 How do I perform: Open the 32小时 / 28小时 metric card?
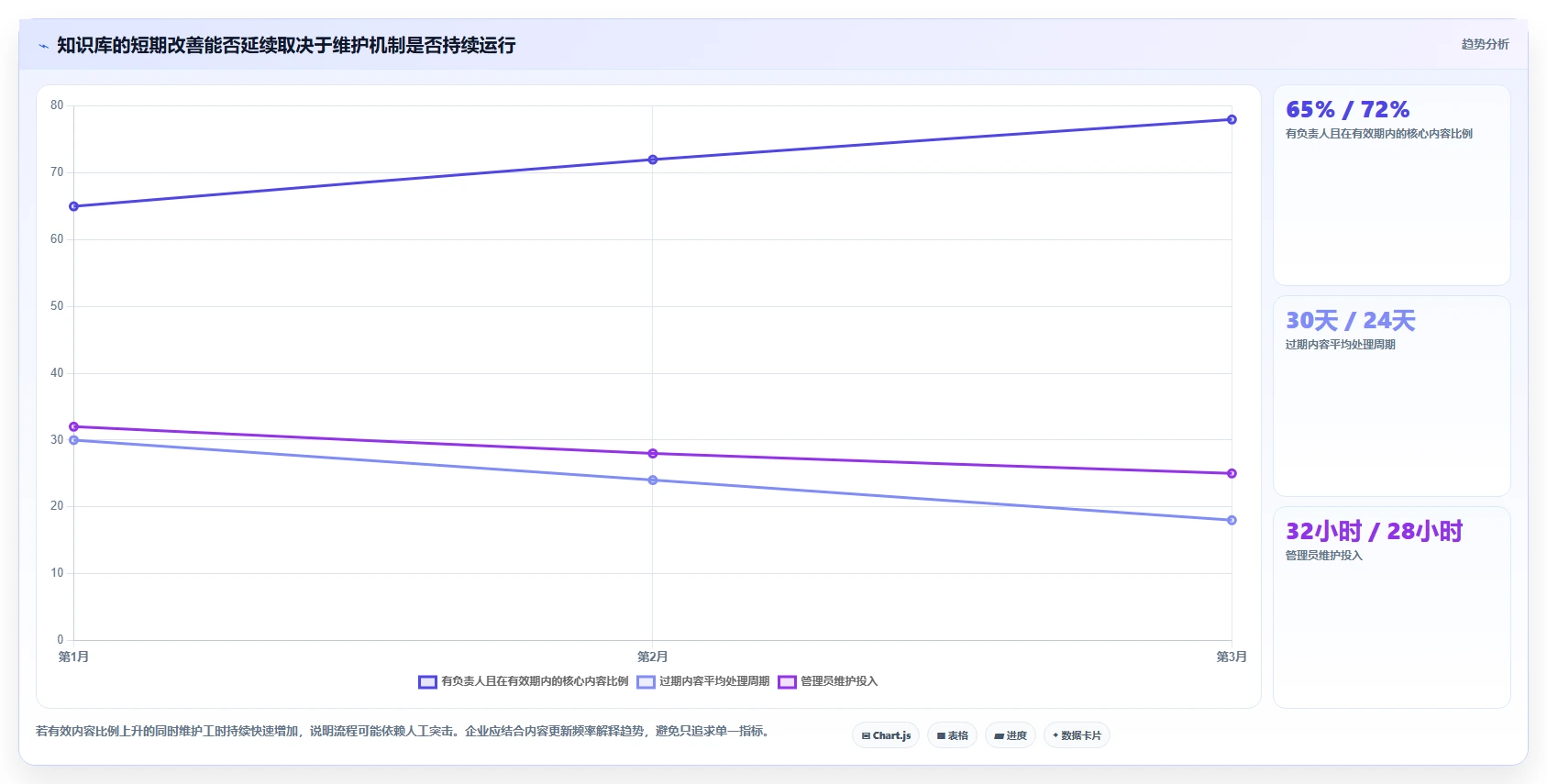tap(1391, 607)
